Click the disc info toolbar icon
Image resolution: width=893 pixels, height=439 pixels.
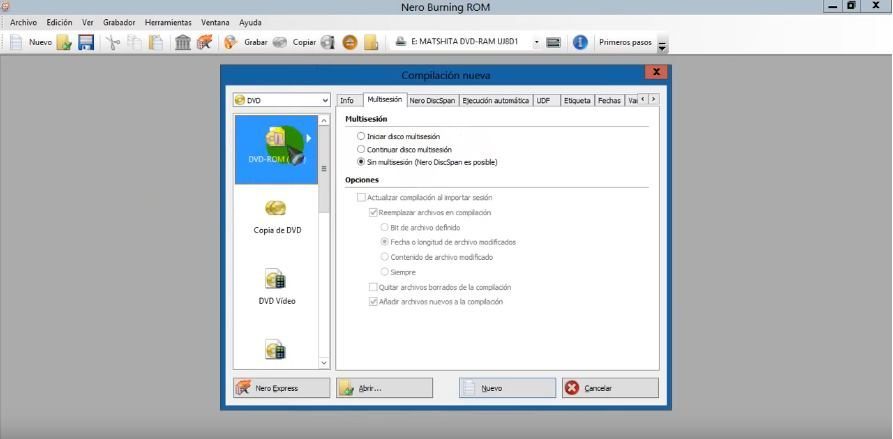[327, 43]
